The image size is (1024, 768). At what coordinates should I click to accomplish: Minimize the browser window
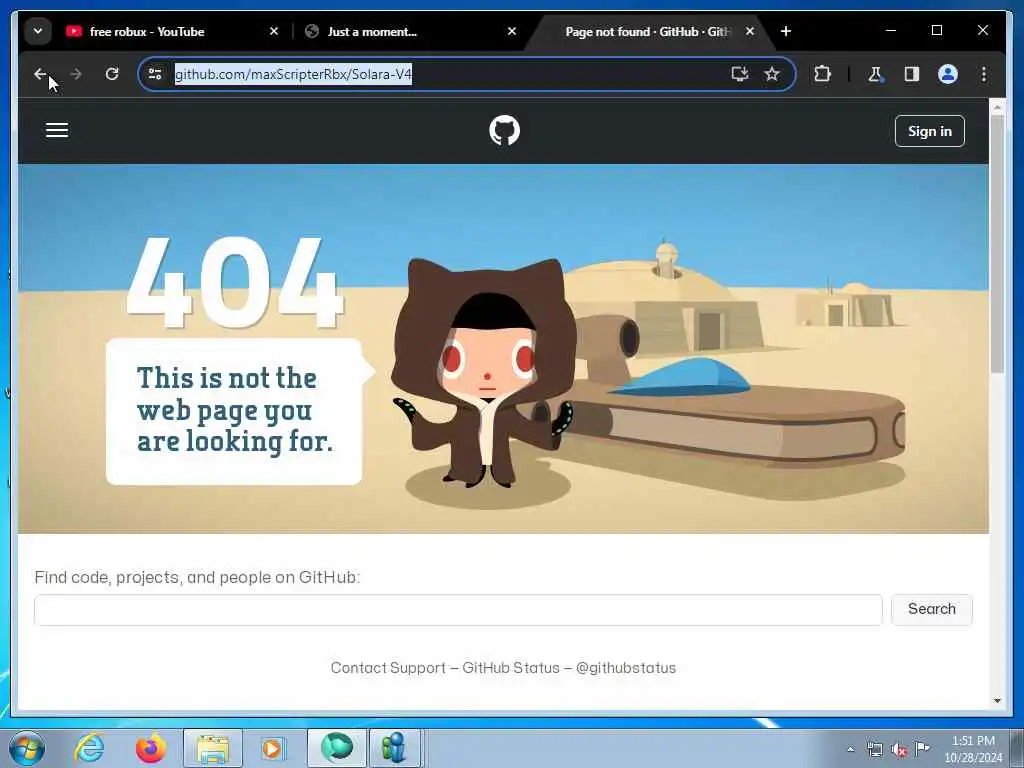(x=891, y=31)
